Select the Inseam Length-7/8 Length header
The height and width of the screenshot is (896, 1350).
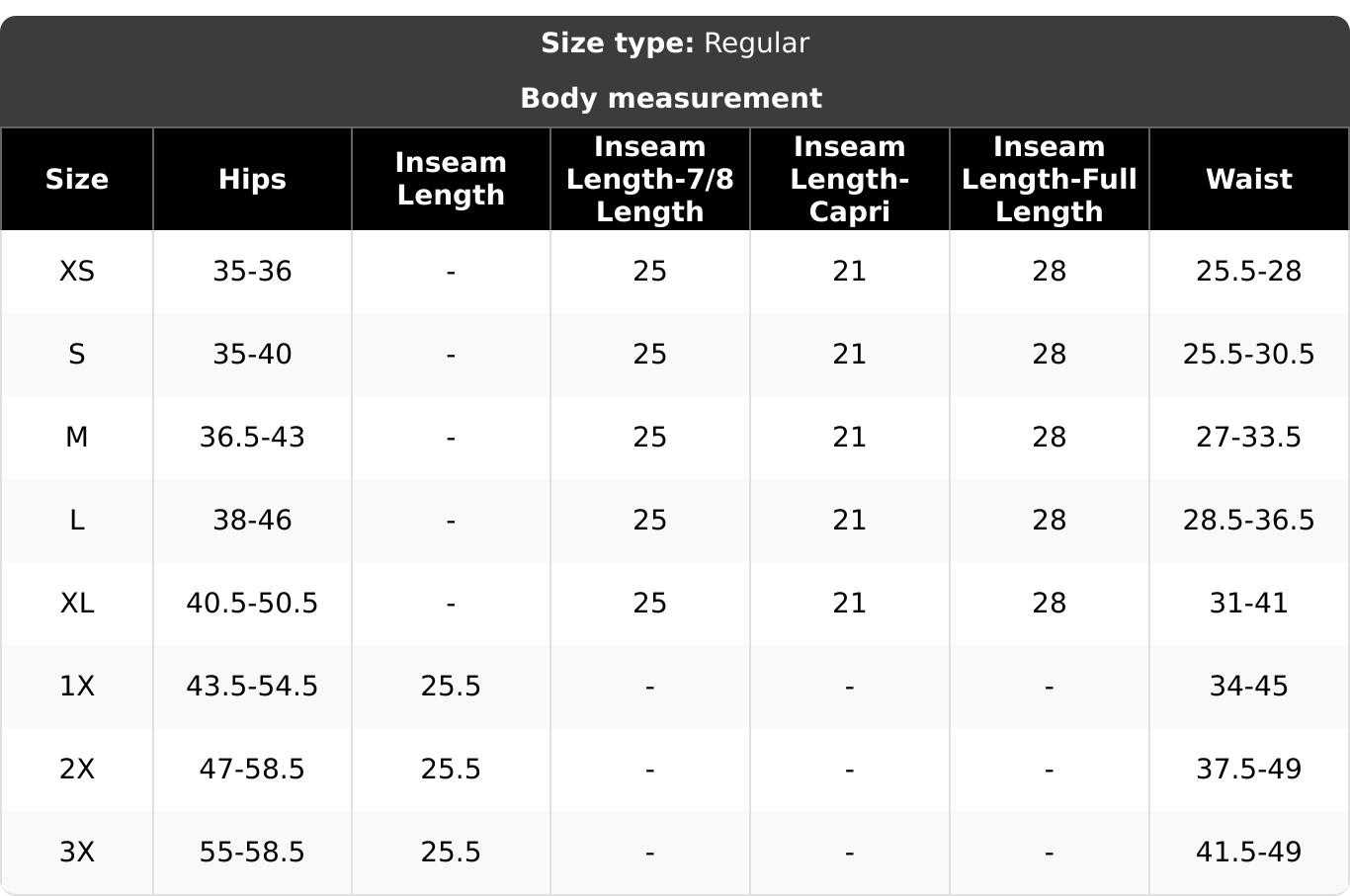pyautogui.click(x=649, y=179)
